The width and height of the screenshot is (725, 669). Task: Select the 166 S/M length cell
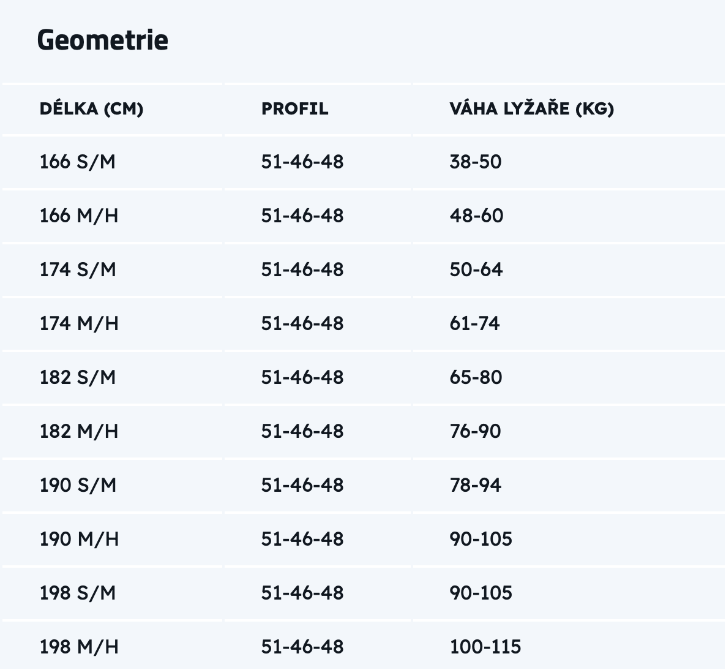(x=78, y=162)
